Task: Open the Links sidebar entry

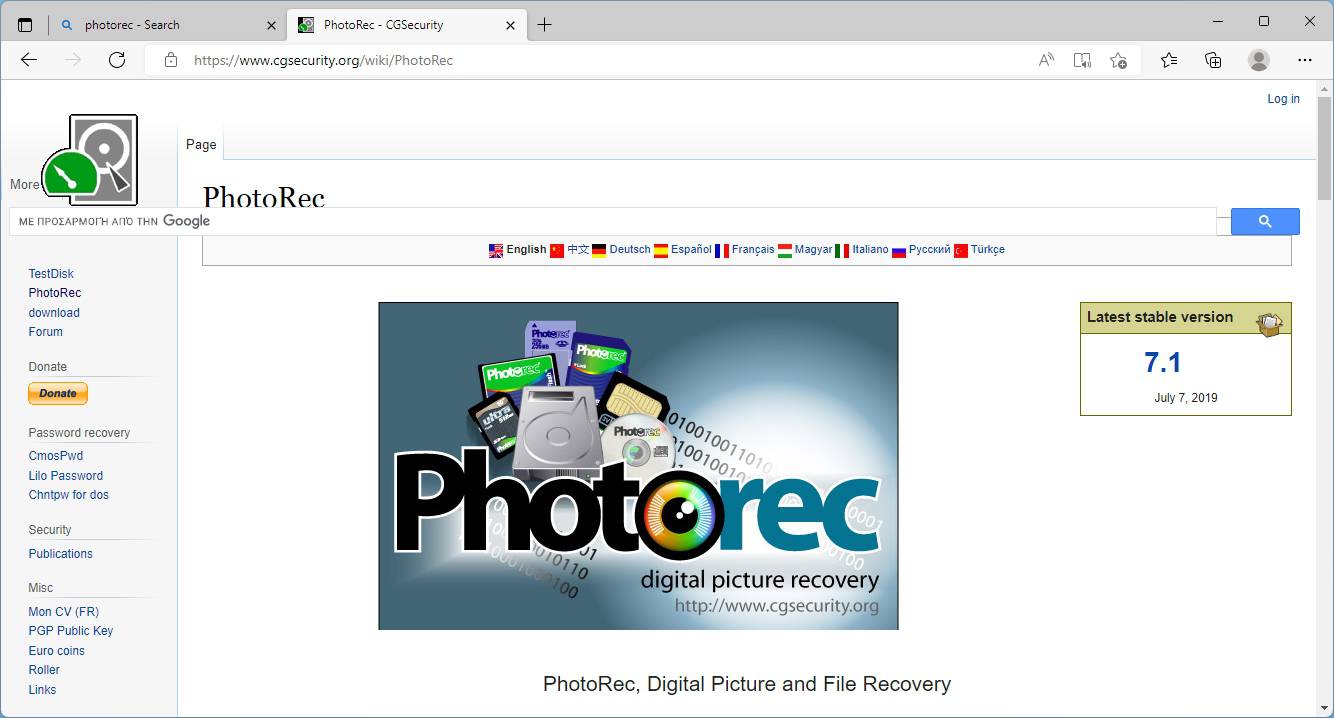Action: click(x=42, y=690)
